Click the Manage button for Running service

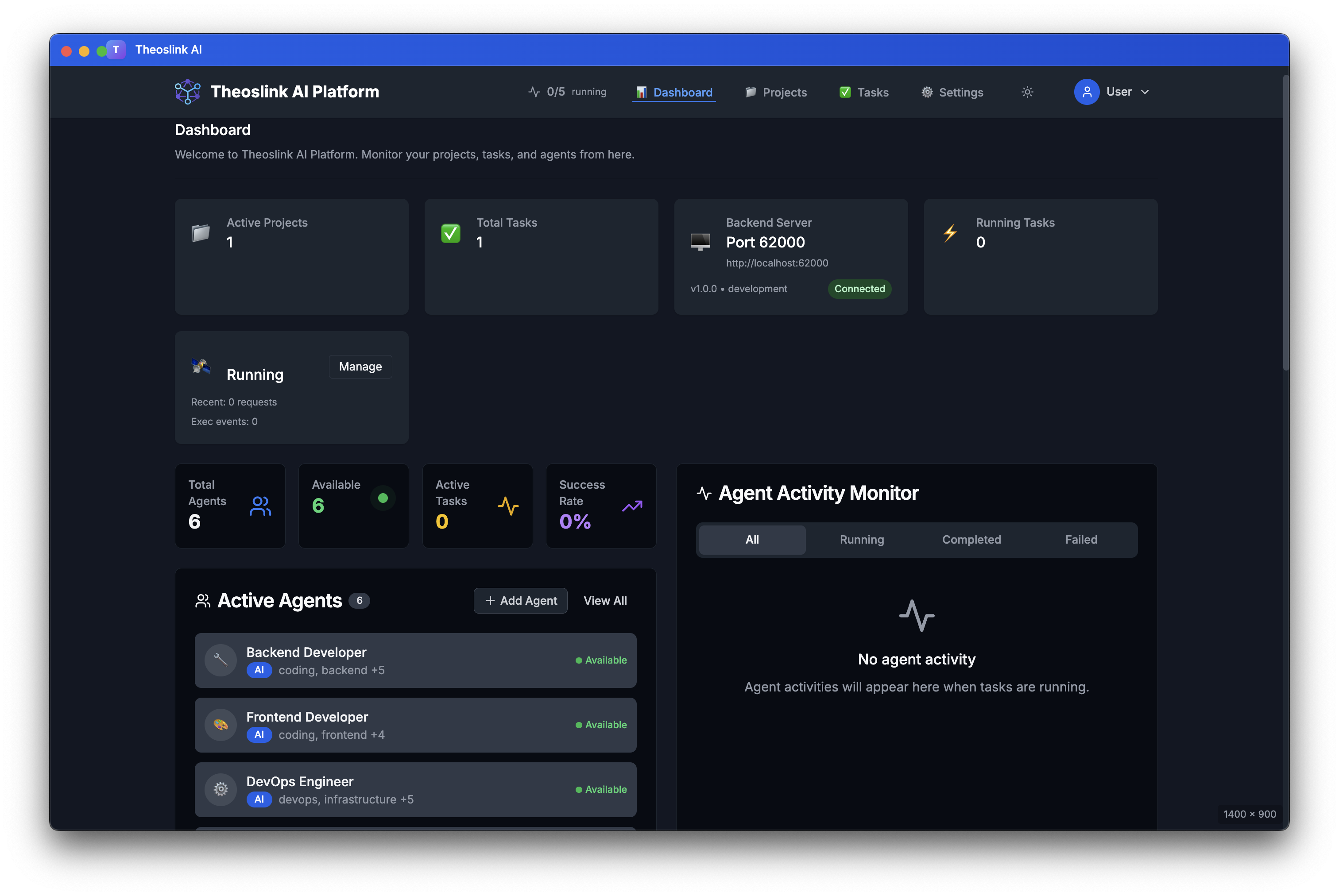point(360,366)
